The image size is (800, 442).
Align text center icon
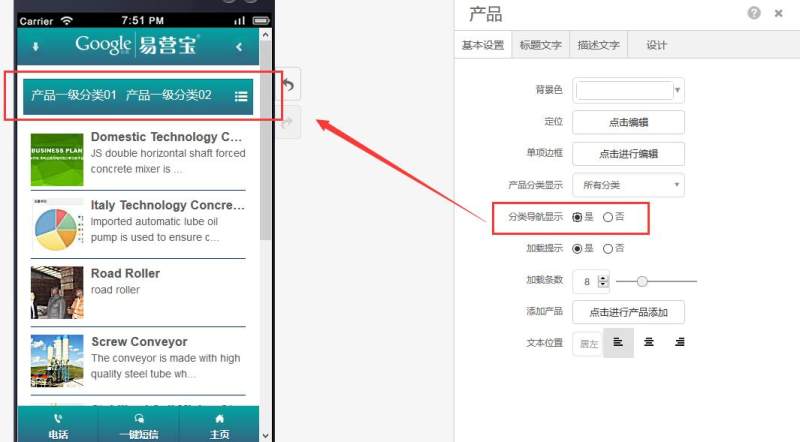649,342
